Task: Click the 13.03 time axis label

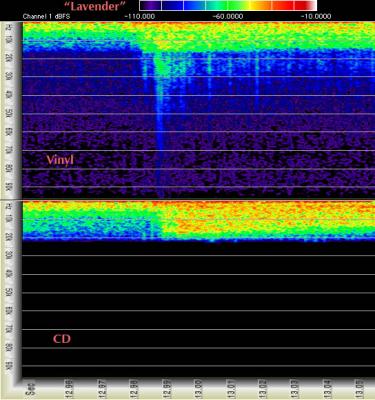Action: (295, 388)
